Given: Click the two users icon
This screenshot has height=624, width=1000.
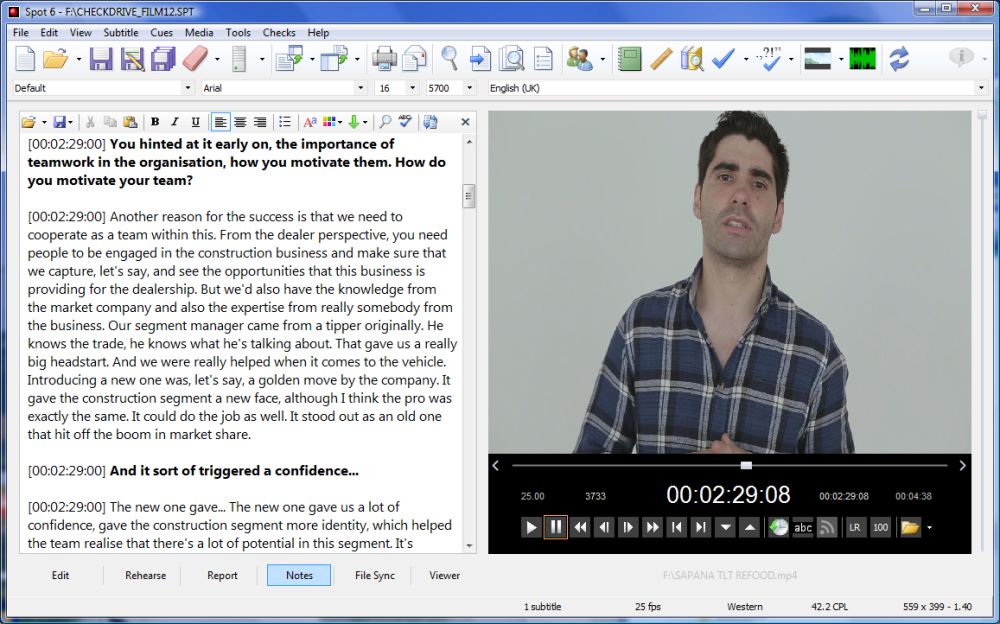Looking at the screenshot, I should (x=579, y=59).
